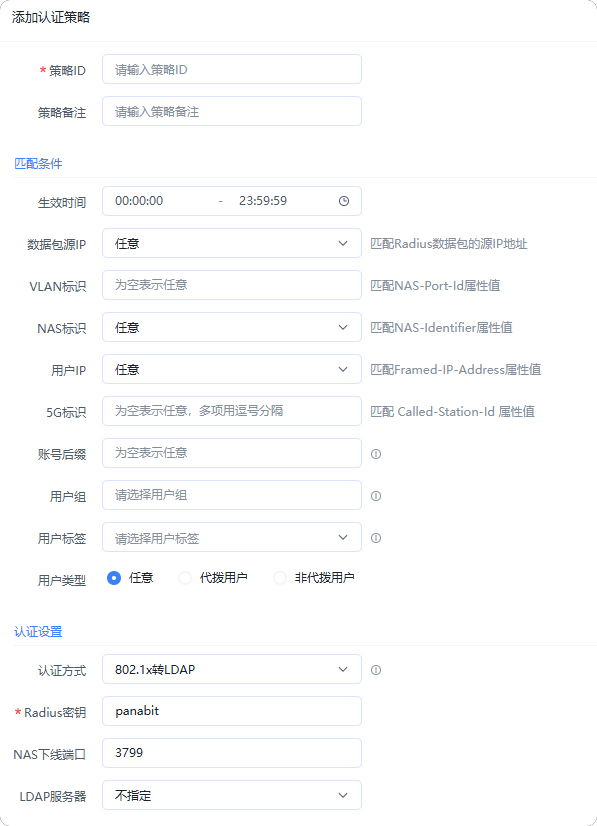597x826 pixels.
Task: Click the 生效时间 field label
Action: coord(62,203)
